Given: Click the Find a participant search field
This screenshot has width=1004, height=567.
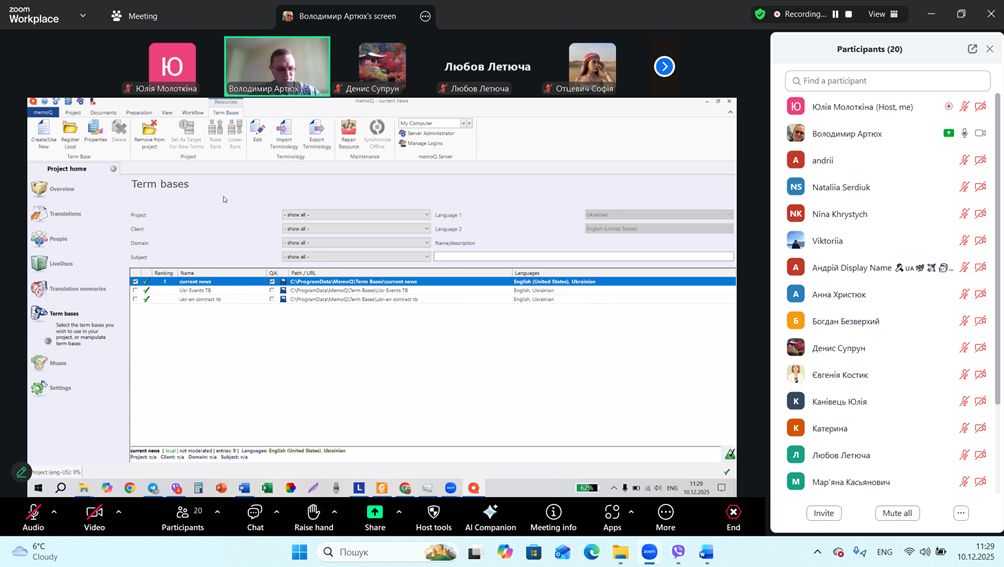Looking at the screenshot, I should (x=887, y=80).
